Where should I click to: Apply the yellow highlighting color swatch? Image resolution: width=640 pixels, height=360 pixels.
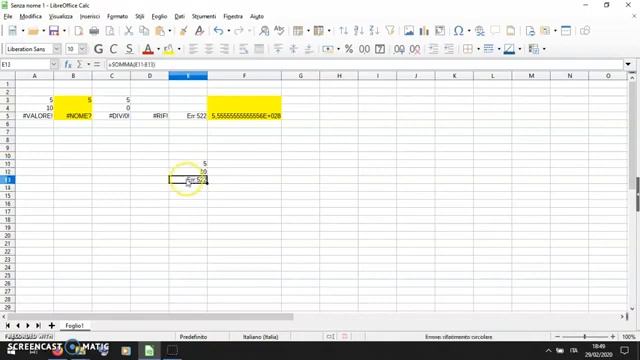click(168, 49)
